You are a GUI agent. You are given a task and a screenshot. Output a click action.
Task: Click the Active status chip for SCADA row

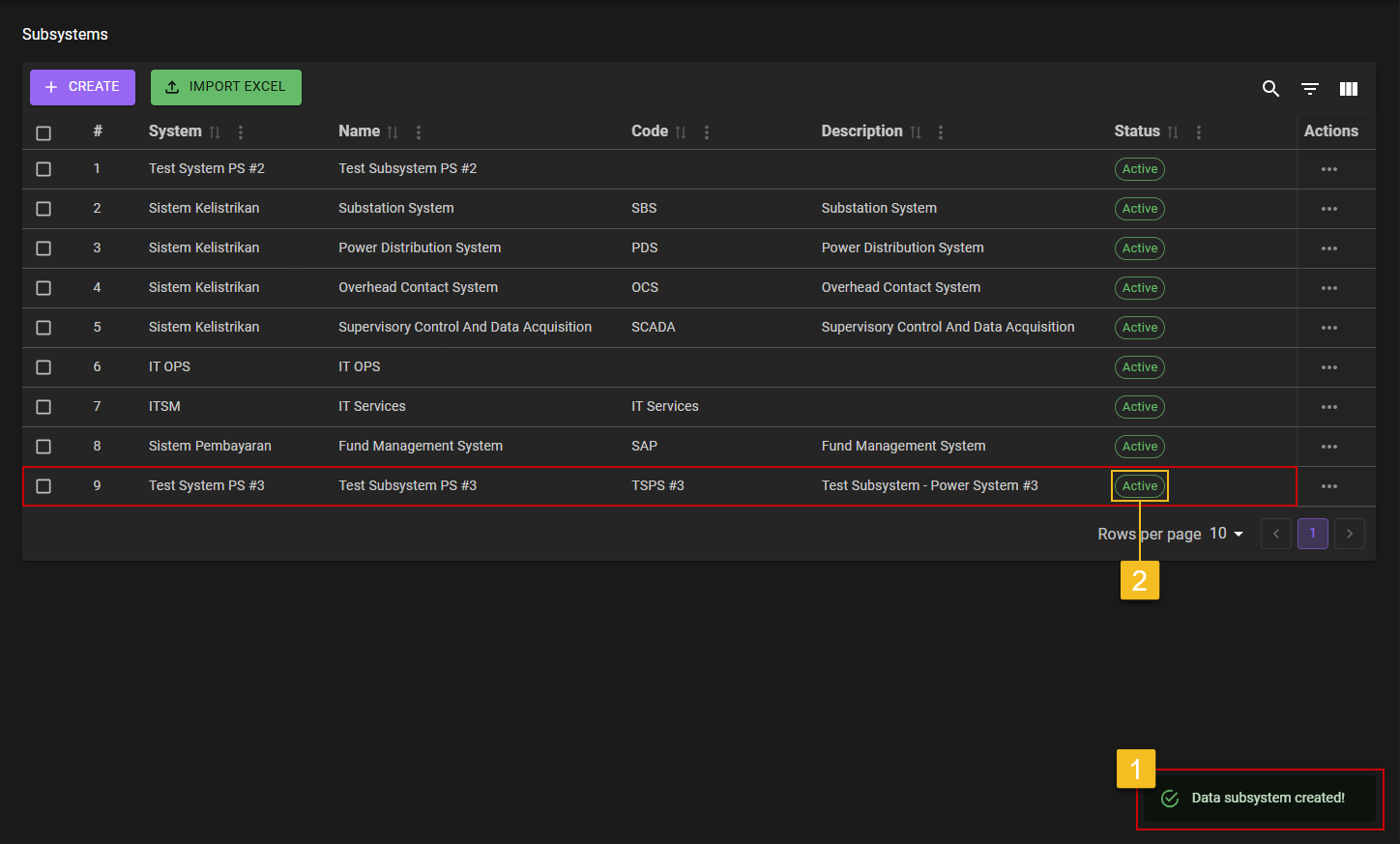(1140, 328)
